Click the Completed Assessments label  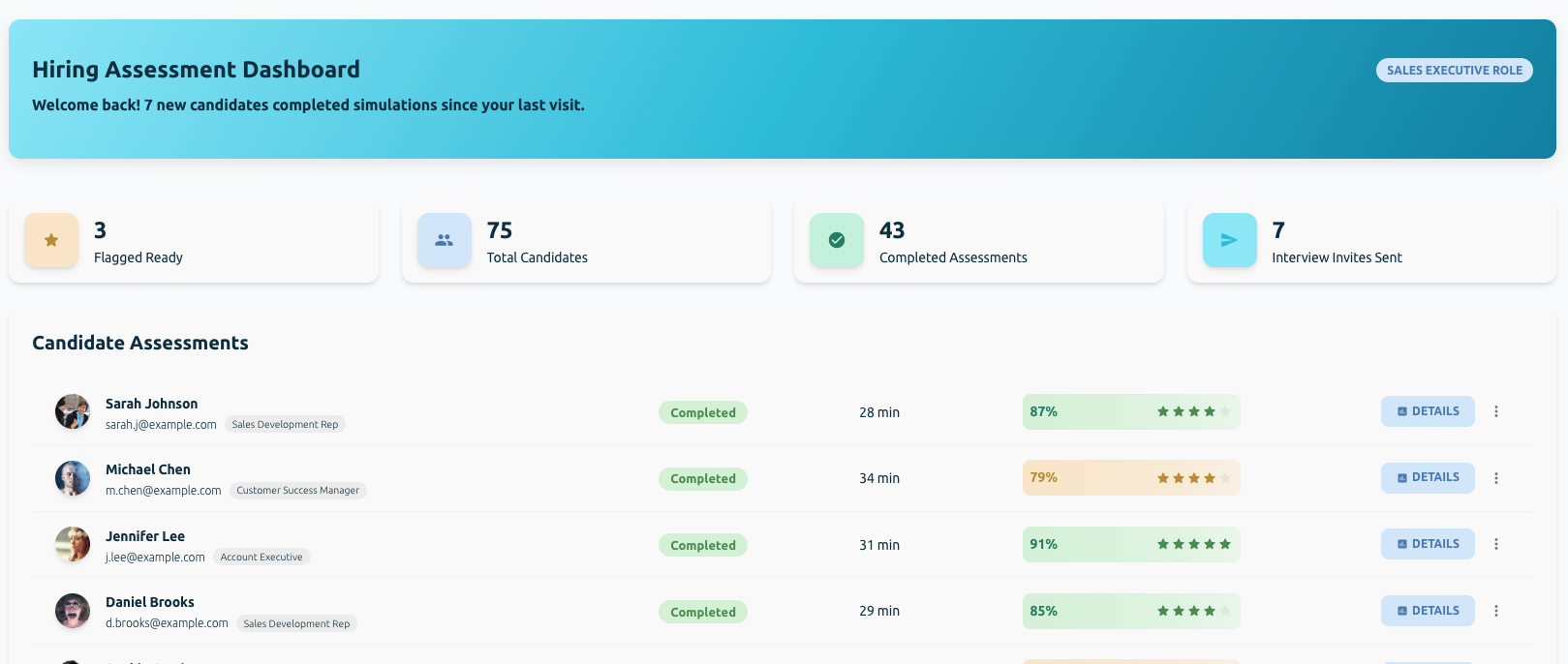tap(953, 257)
